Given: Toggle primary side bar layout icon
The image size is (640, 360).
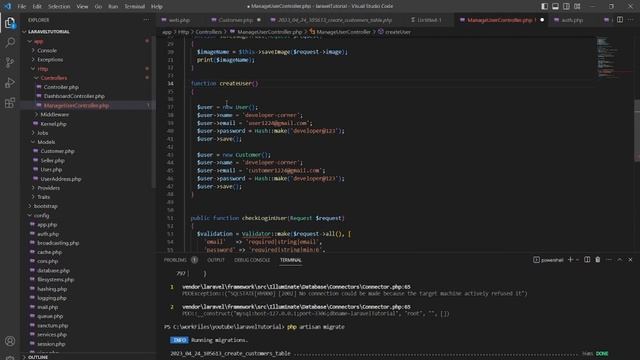Looking at the screenshot, I should (544, 6).
